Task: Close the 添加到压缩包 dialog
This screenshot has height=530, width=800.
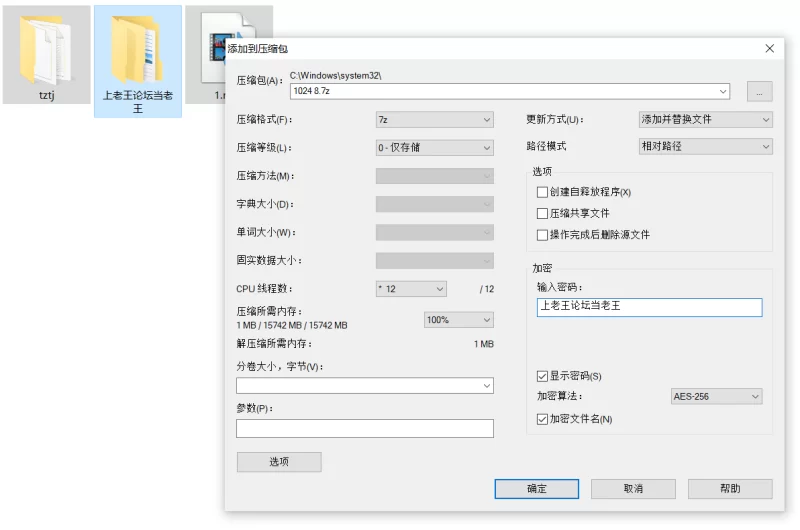Action: (x=769, y=48)
